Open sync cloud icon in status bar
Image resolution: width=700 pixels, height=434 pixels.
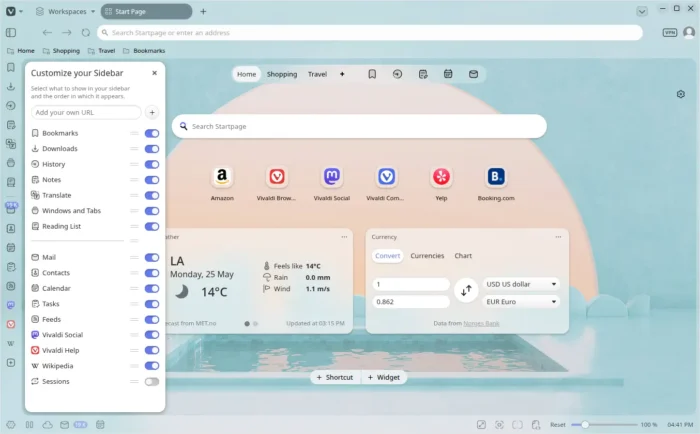point(47,425)
